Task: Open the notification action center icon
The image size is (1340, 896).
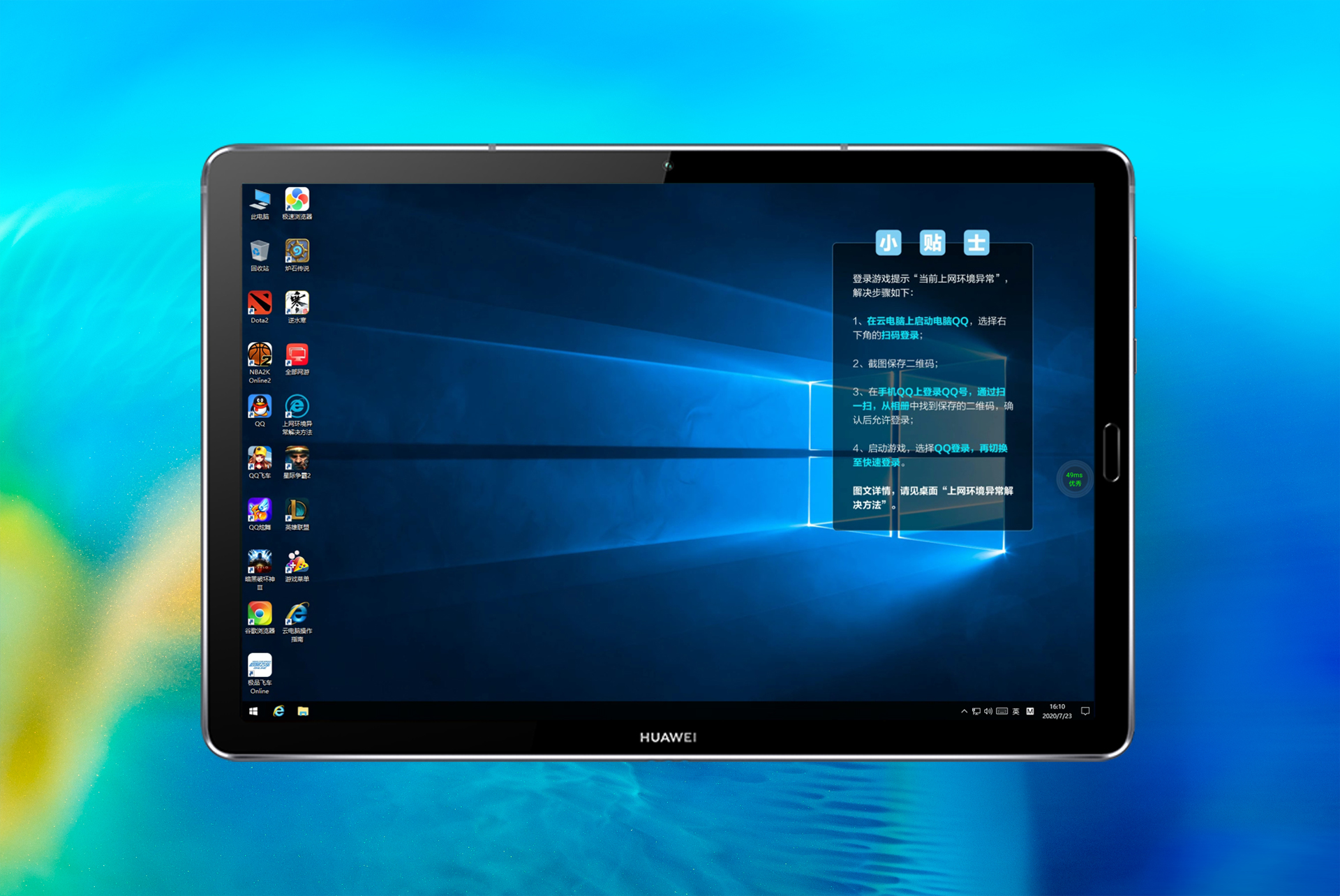Action: pos(1085,711)
